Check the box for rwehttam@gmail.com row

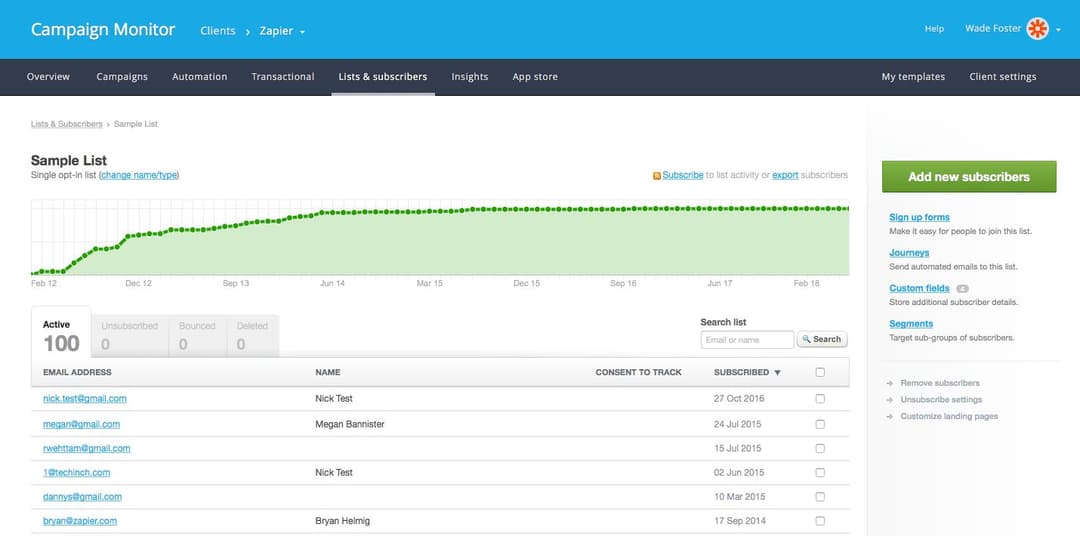click(820, 449)
